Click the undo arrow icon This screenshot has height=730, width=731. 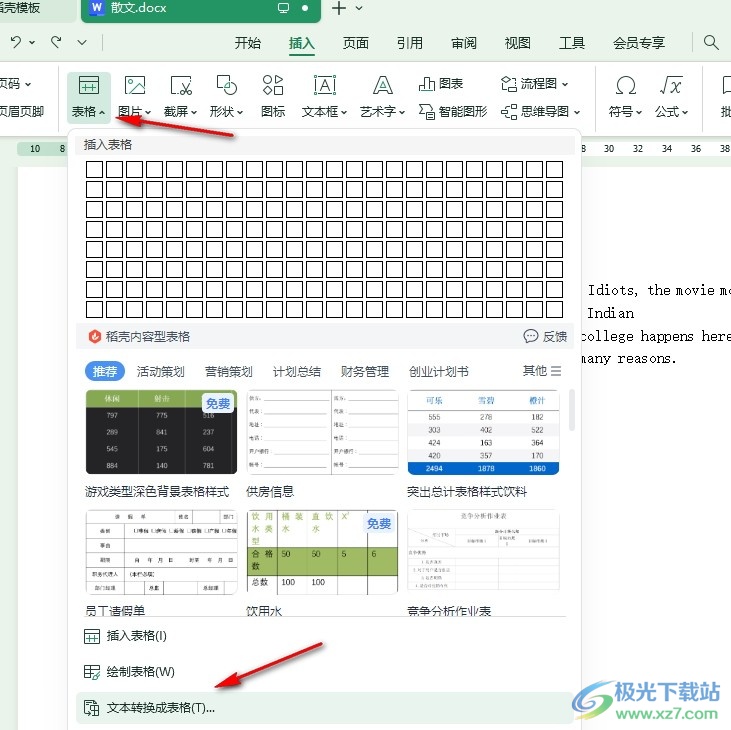[16, 42]
